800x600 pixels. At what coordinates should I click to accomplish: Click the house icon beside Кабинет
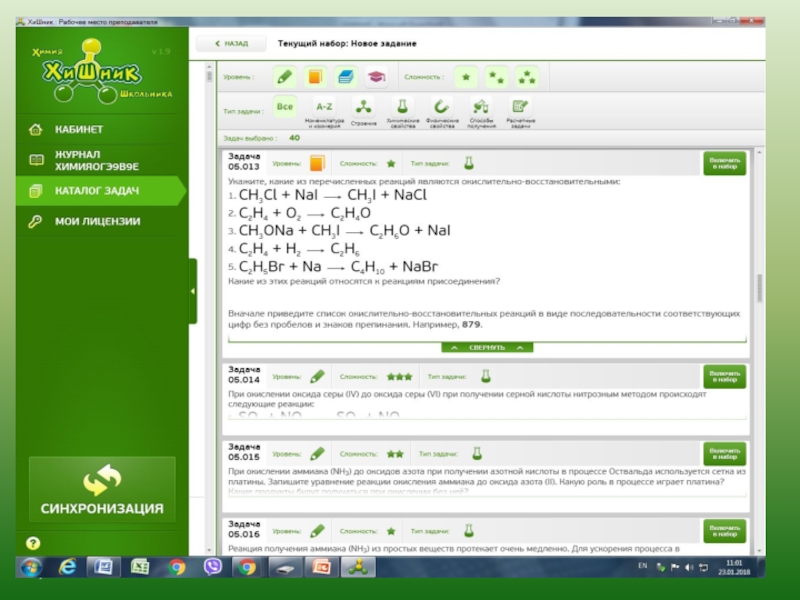tap(36, 130)
